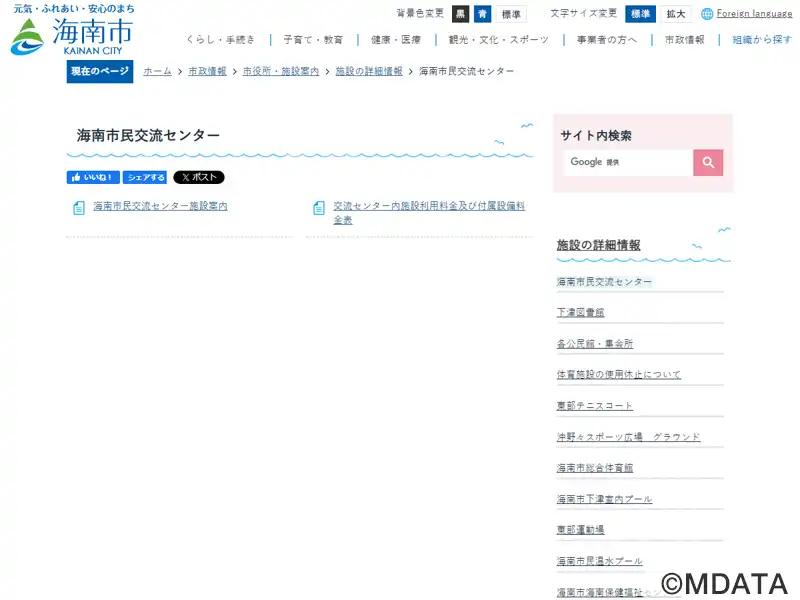Image resolution: width=800 pixels, height=600 pixels.
Task: Open the 子育て・教育 menu
Action: click(313, 39)
